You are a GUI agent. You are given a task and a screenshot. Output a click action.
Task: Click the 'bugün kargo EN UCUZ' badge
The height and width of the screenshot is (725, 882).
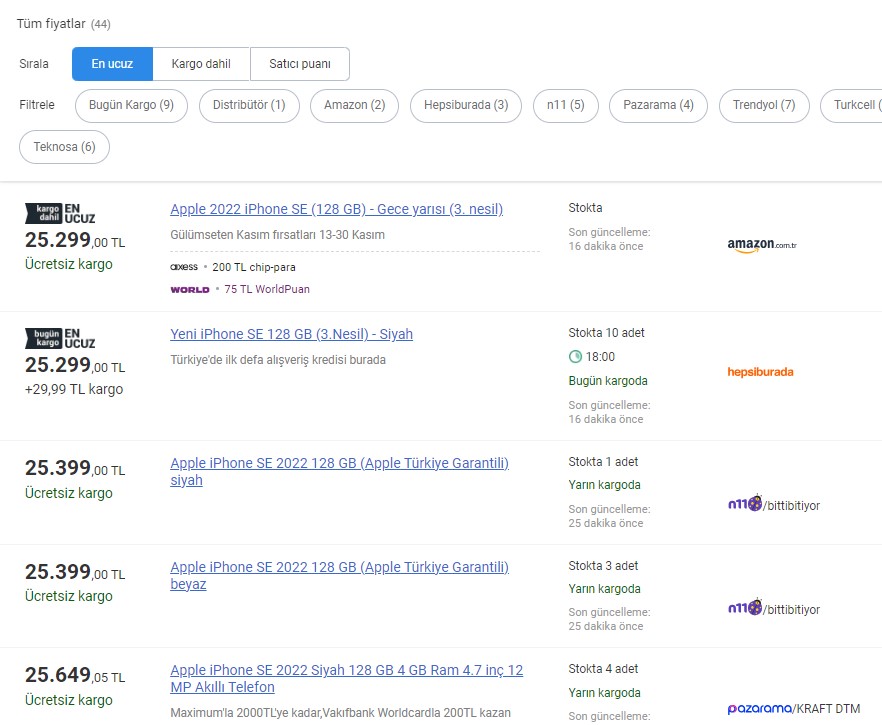(60, 339)
